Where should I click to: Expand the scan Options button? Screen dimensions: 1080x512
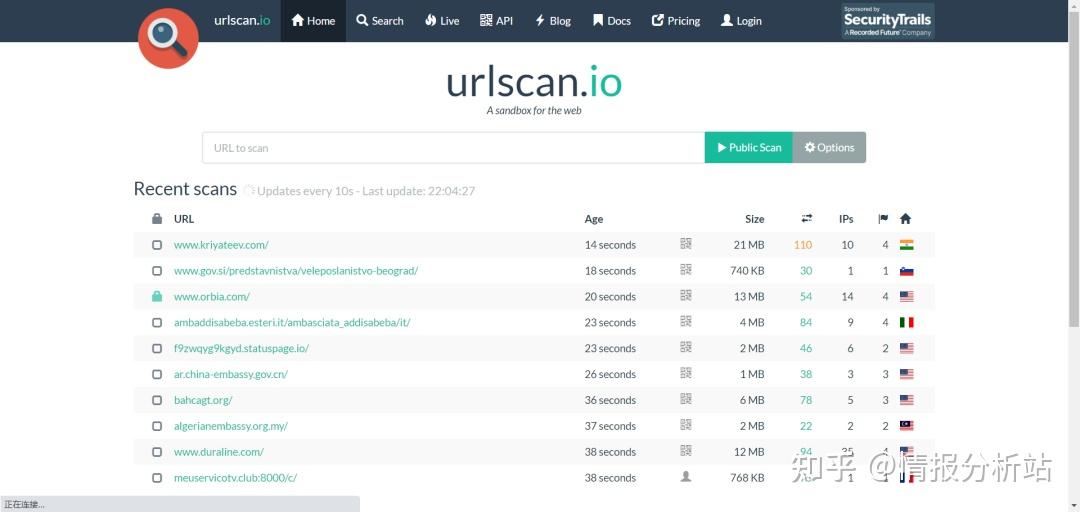point(829,147)
